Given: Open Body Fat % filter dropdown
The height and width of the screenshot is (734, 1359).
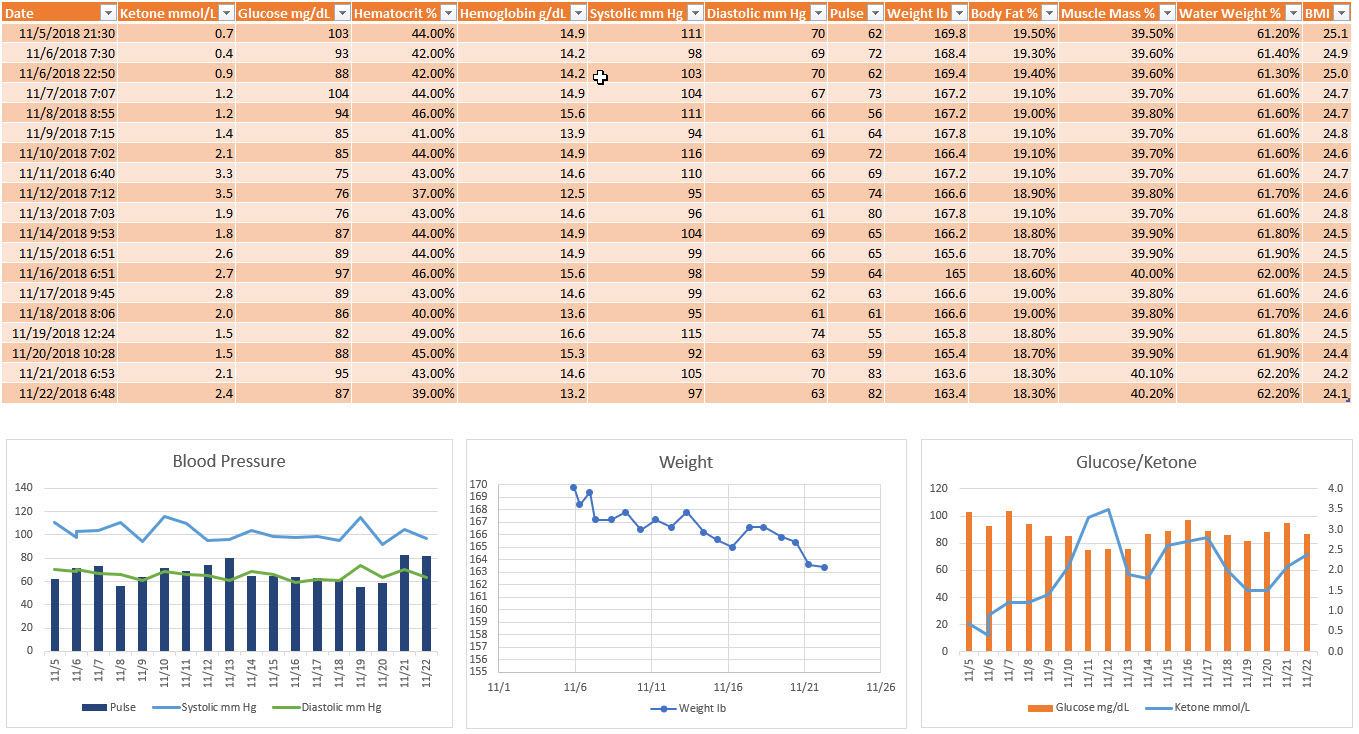Looking at the screenshot, I should pyautogui.click(x=1048, y=13).
